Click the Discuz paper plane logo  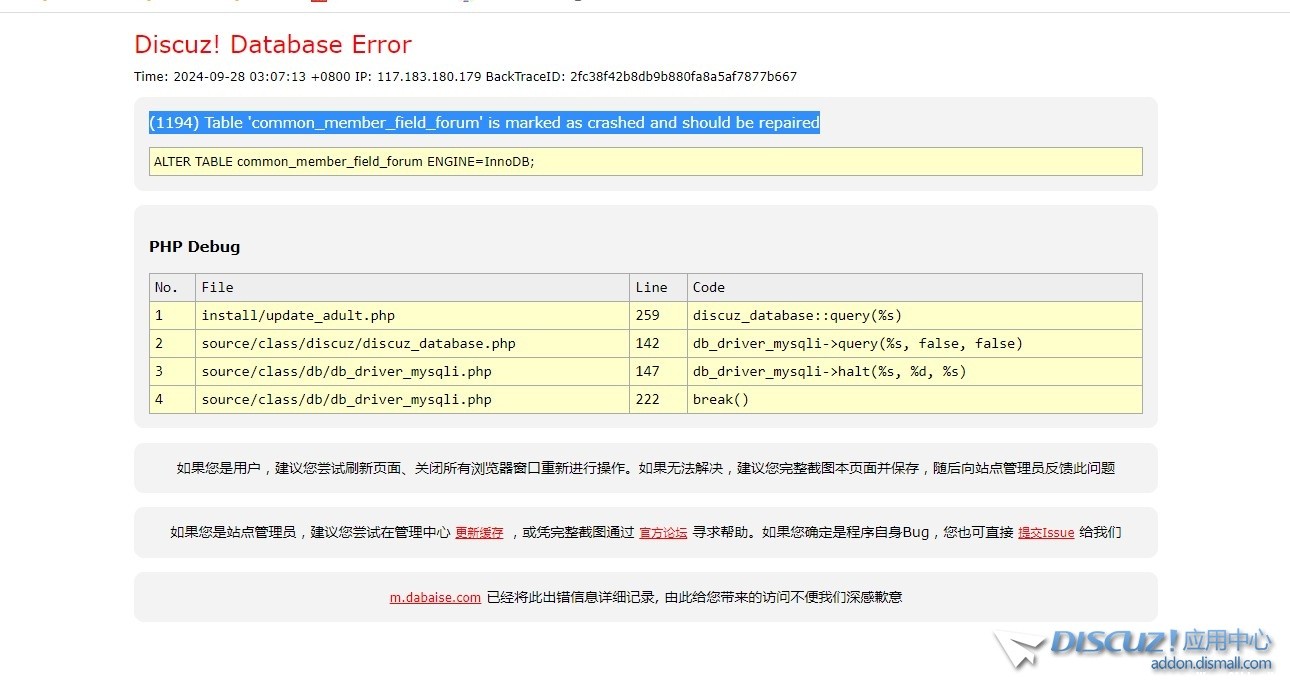pos(1020,649)
